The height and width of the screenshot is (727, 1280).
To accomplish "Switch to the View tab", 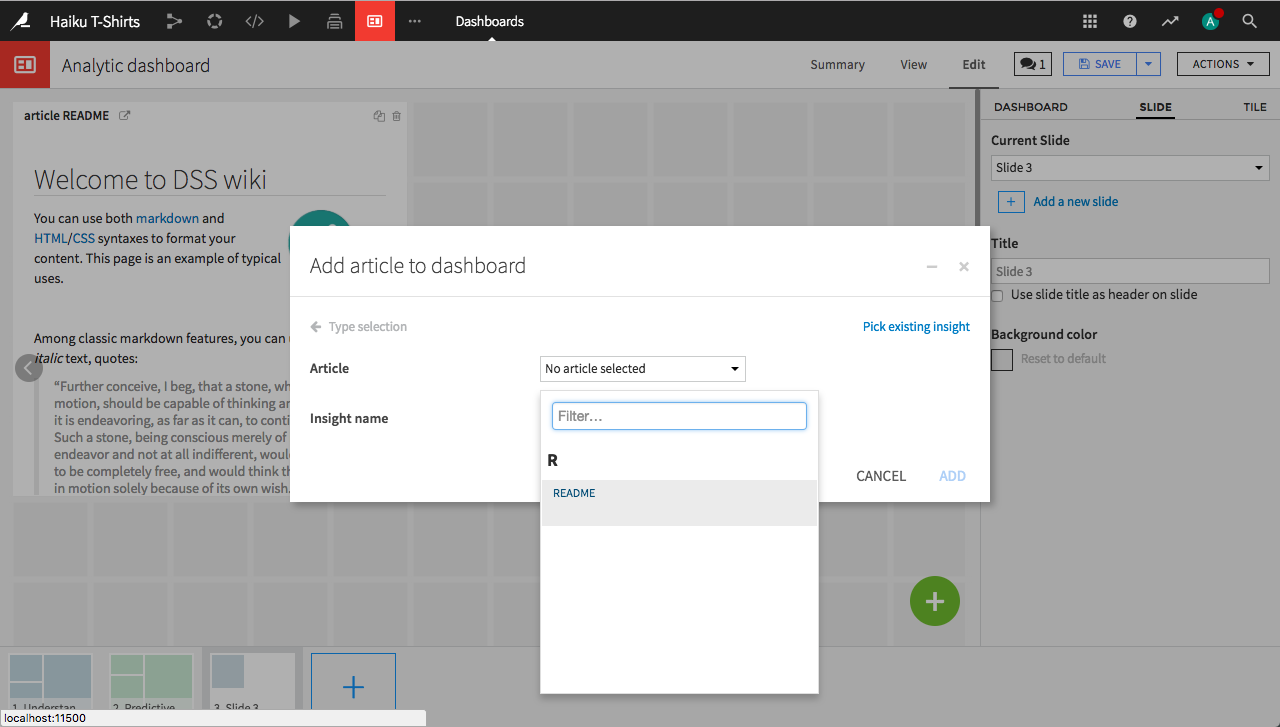I will coord(913,65).
